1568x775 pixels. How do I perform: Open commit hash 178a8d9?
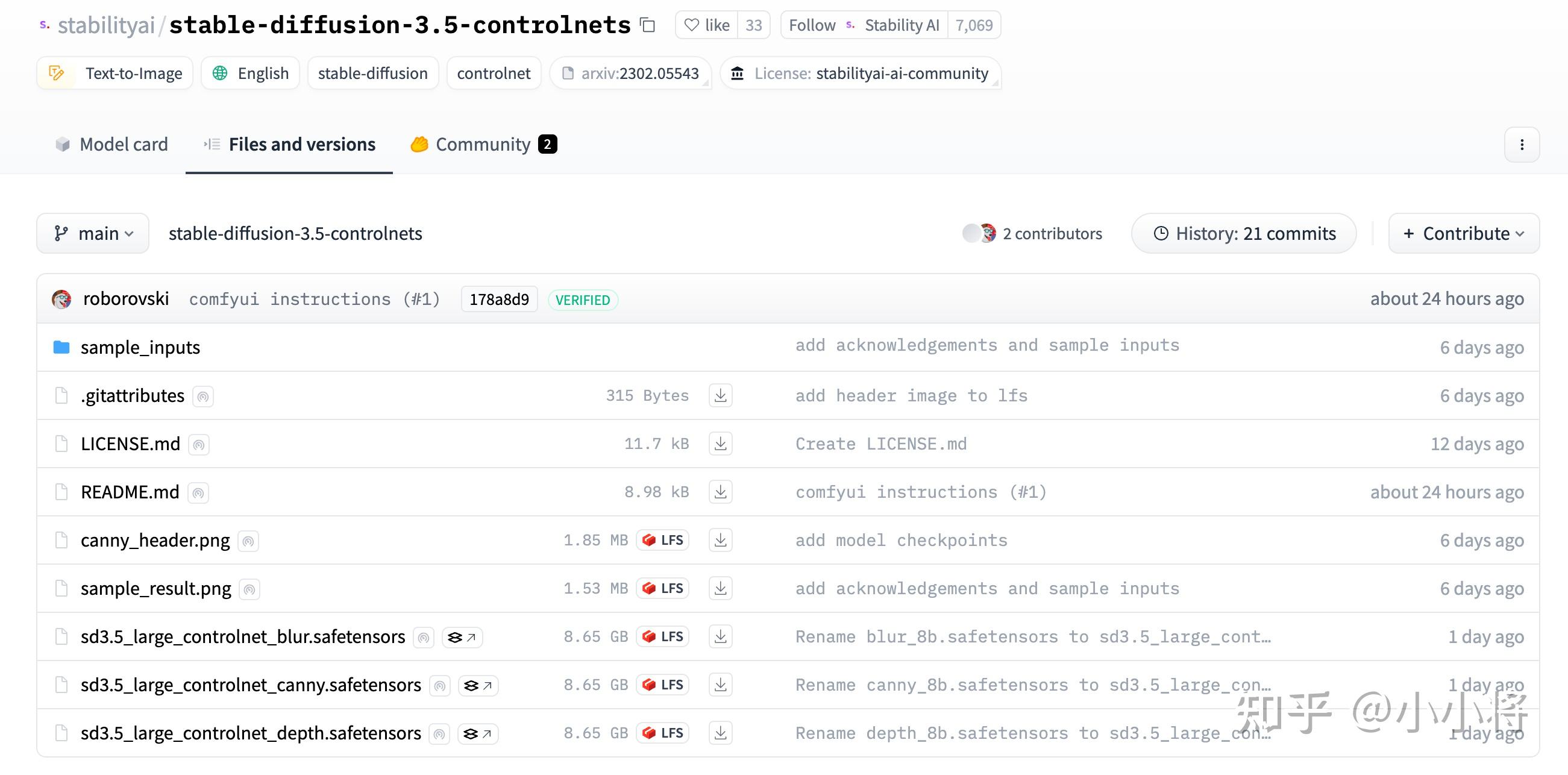[499, 300]
